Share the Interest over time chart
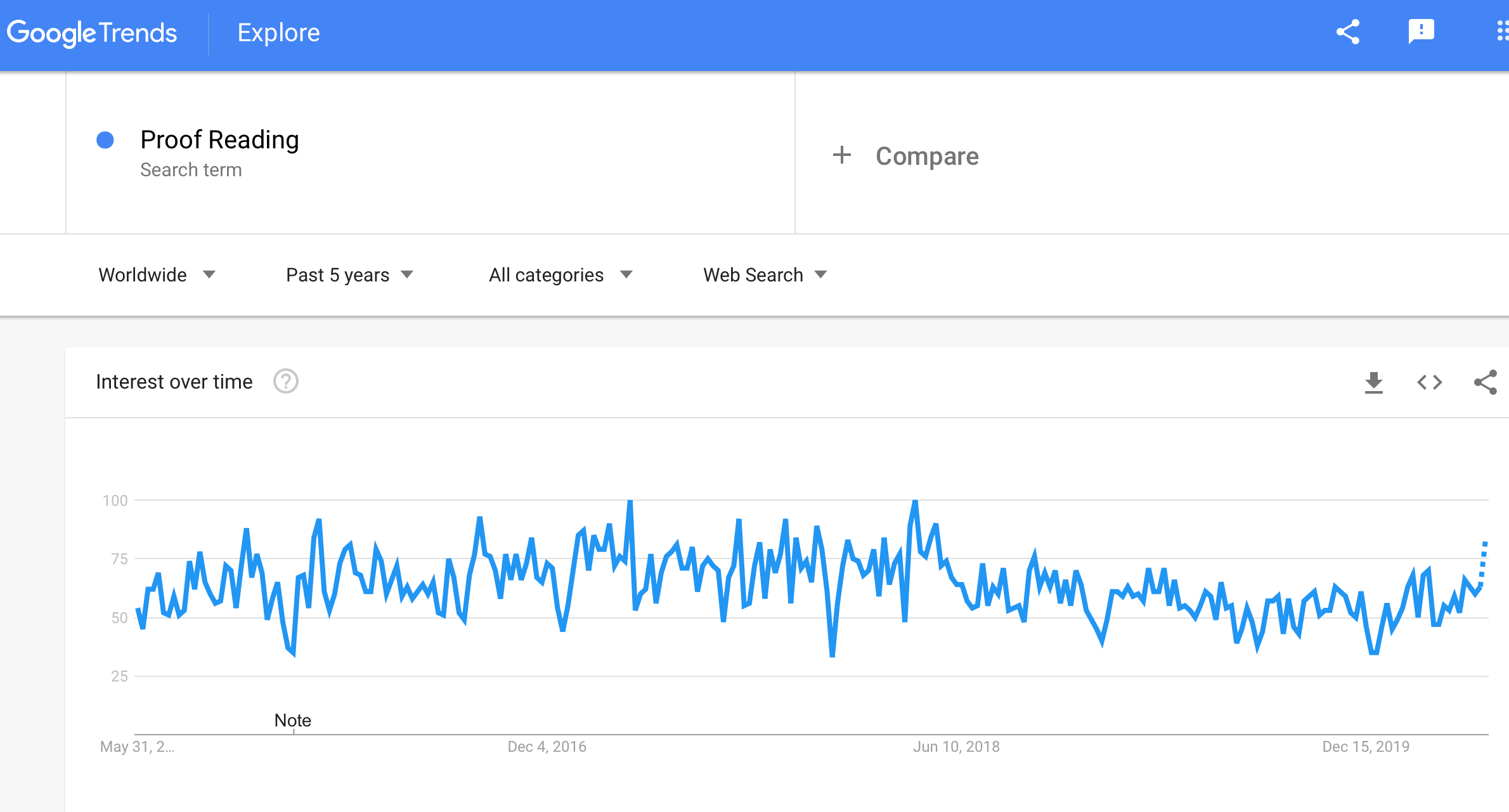The height and width of the screenshot is (812, 1509). tap(1485, 382)
